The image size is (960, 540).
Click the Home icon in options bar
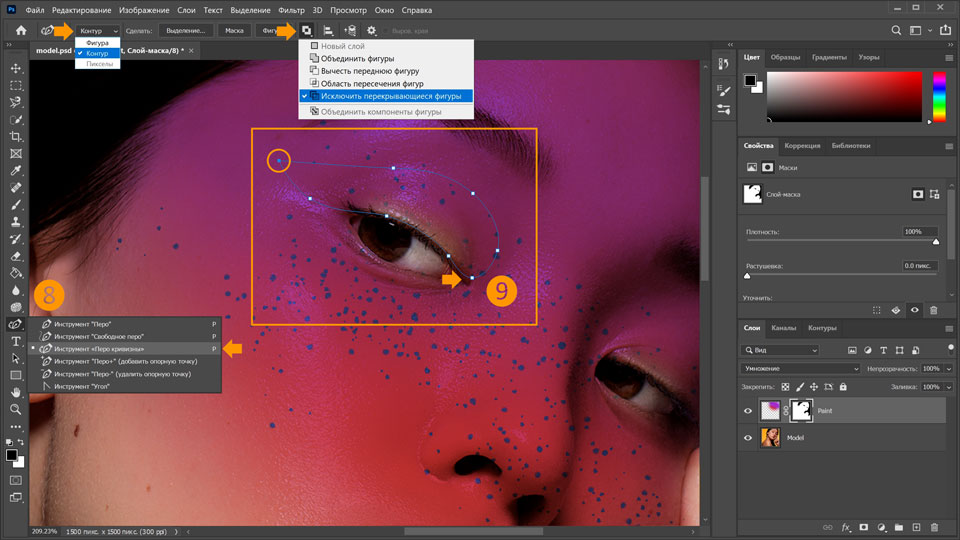click(21, 31)
